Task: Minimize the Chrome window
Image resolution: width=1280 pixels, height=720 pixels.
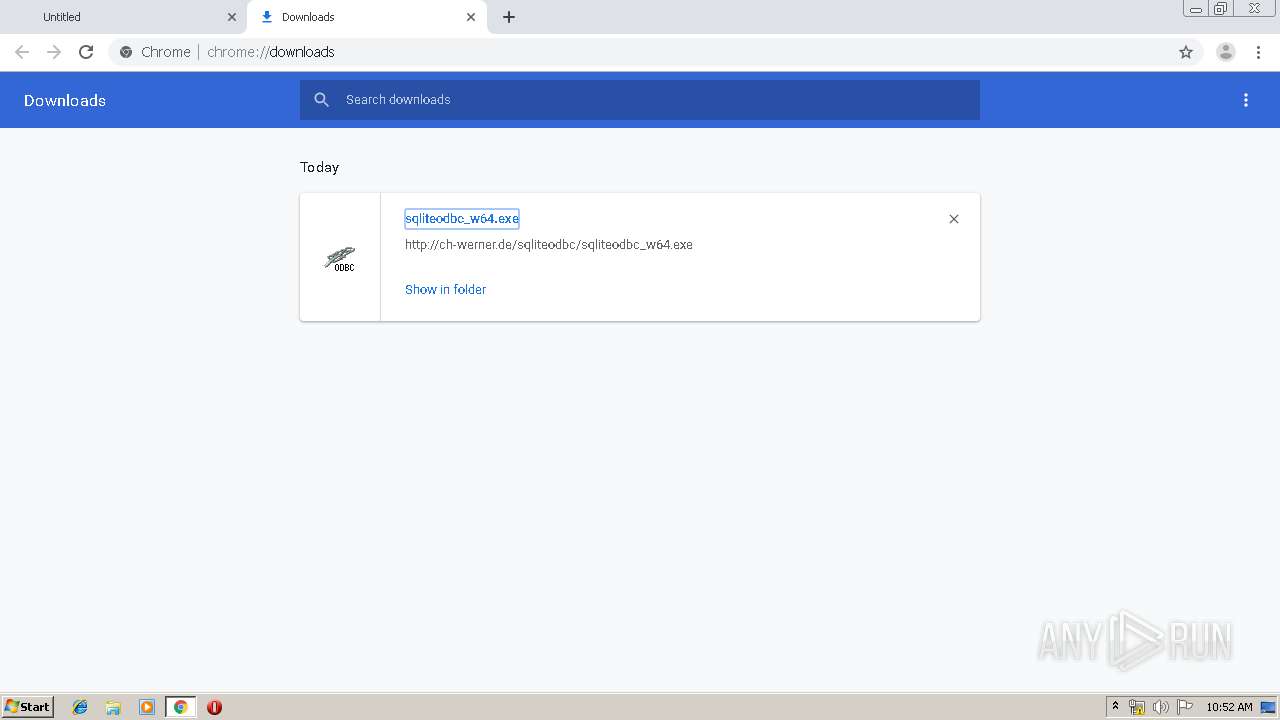Action: (1195, 9)
